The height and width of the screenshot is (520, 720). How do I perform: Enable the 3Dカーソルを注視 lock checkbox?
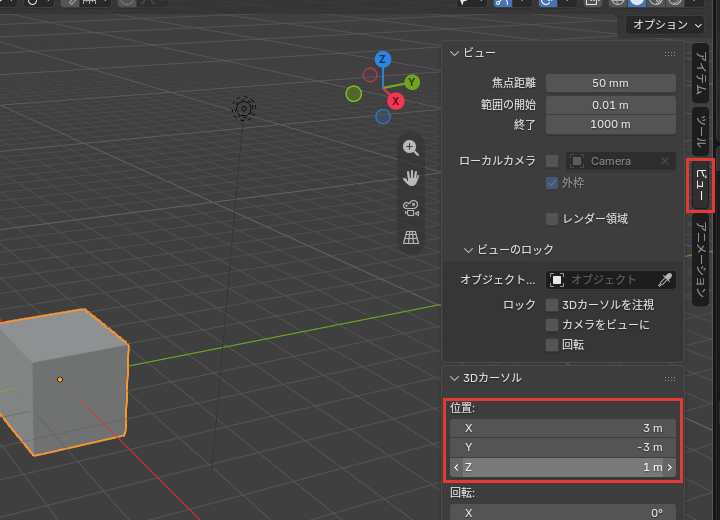click(x=552, y=305)
